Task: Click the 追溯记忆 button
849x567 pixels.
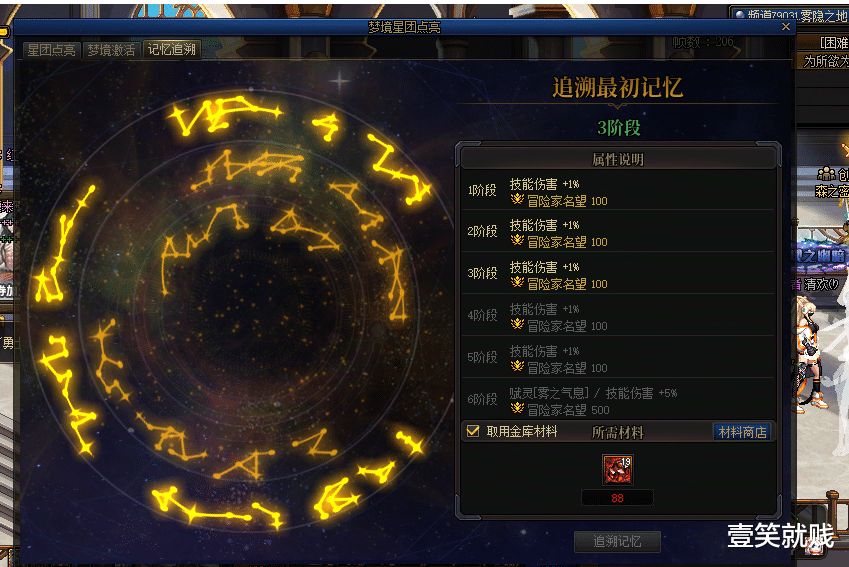Action: [x=617, y=541]
